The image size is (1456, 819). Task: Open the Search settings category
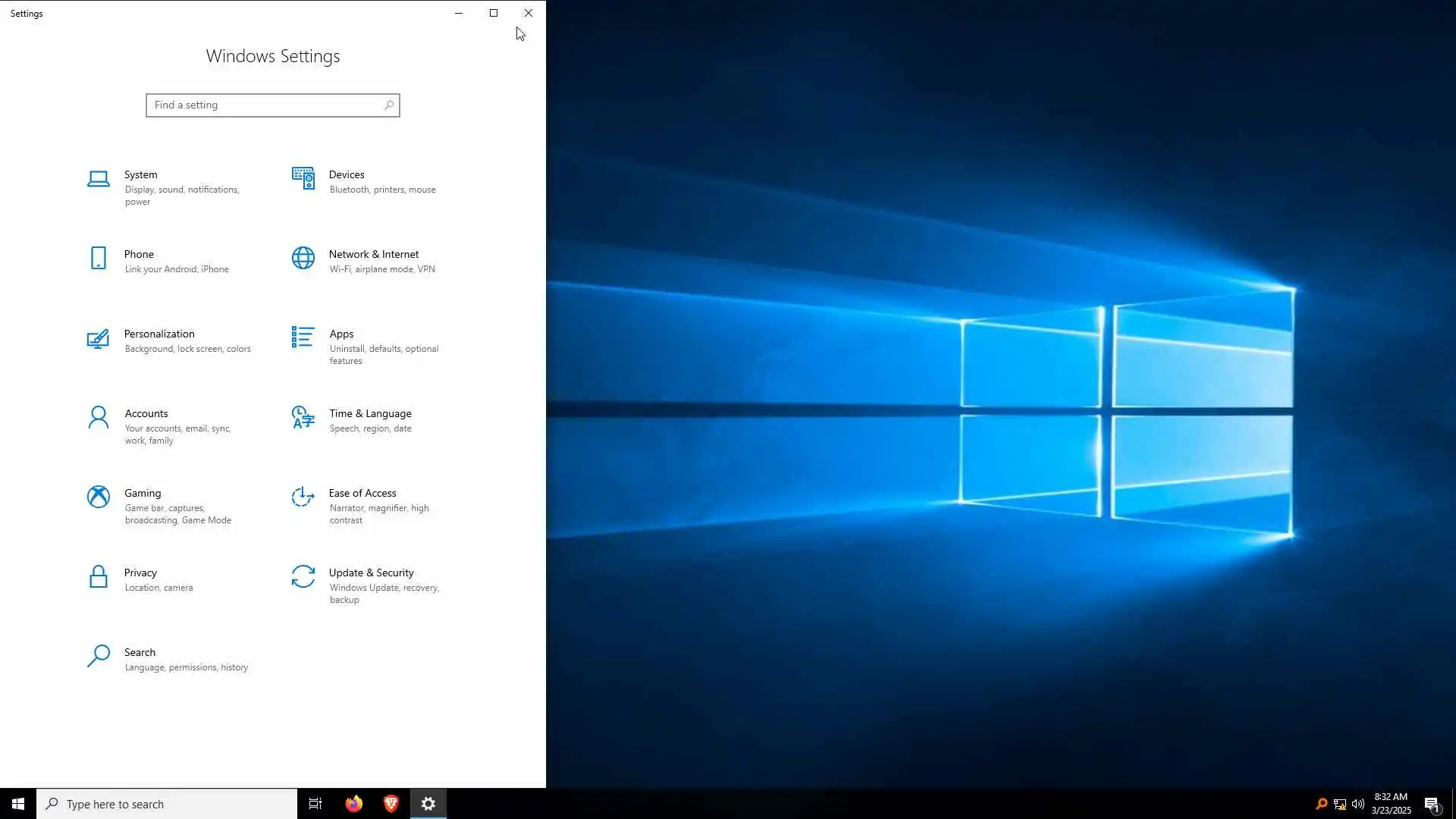pyautogui.click(x=140, y=653)
